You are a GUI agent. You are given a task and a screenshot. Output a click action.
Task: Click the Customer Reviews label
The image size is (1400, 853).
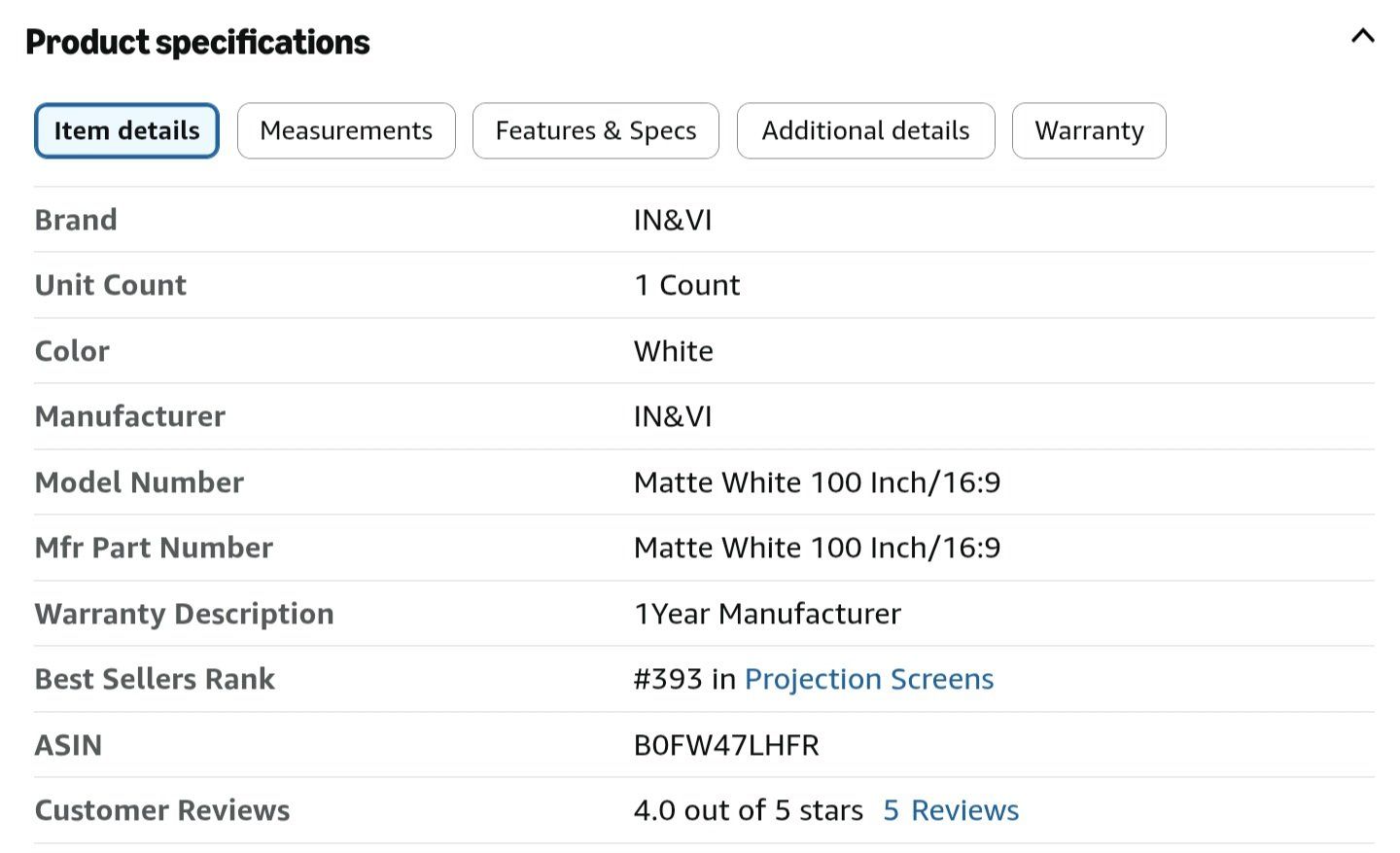point(162,810)
